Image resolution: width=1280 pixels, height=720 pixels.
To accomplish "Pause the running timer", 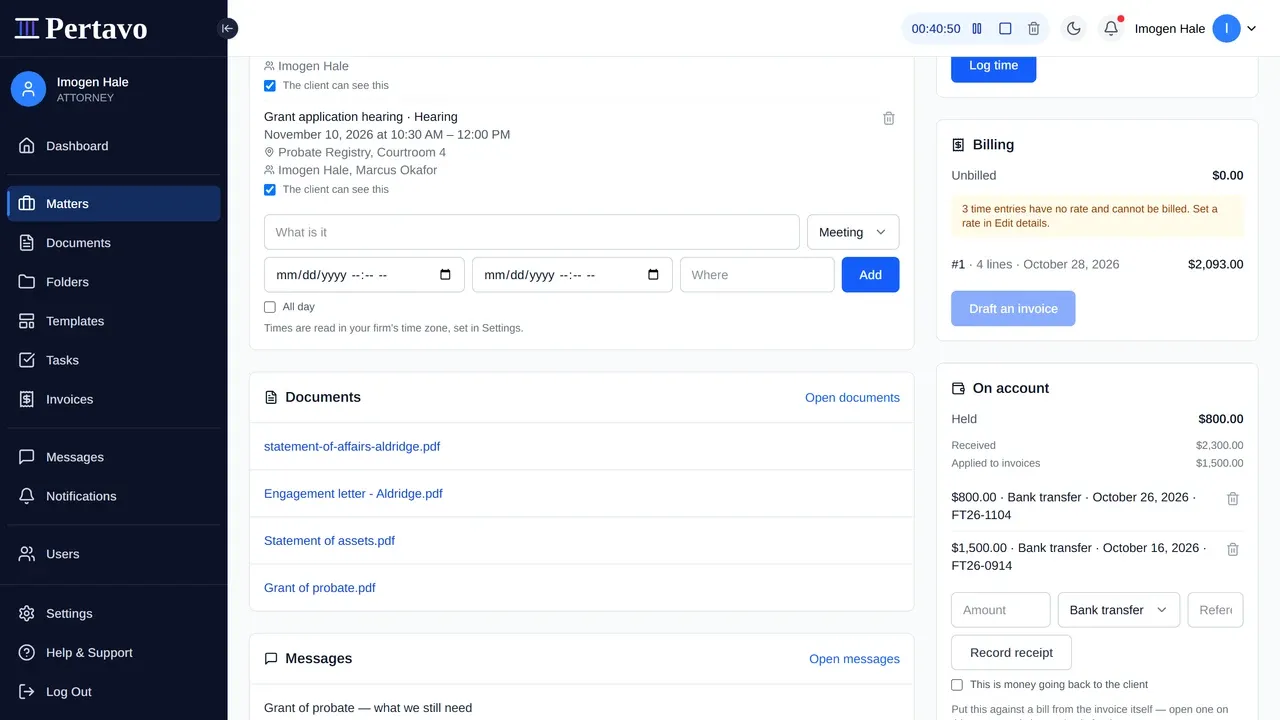I will [x=977, y=29].
